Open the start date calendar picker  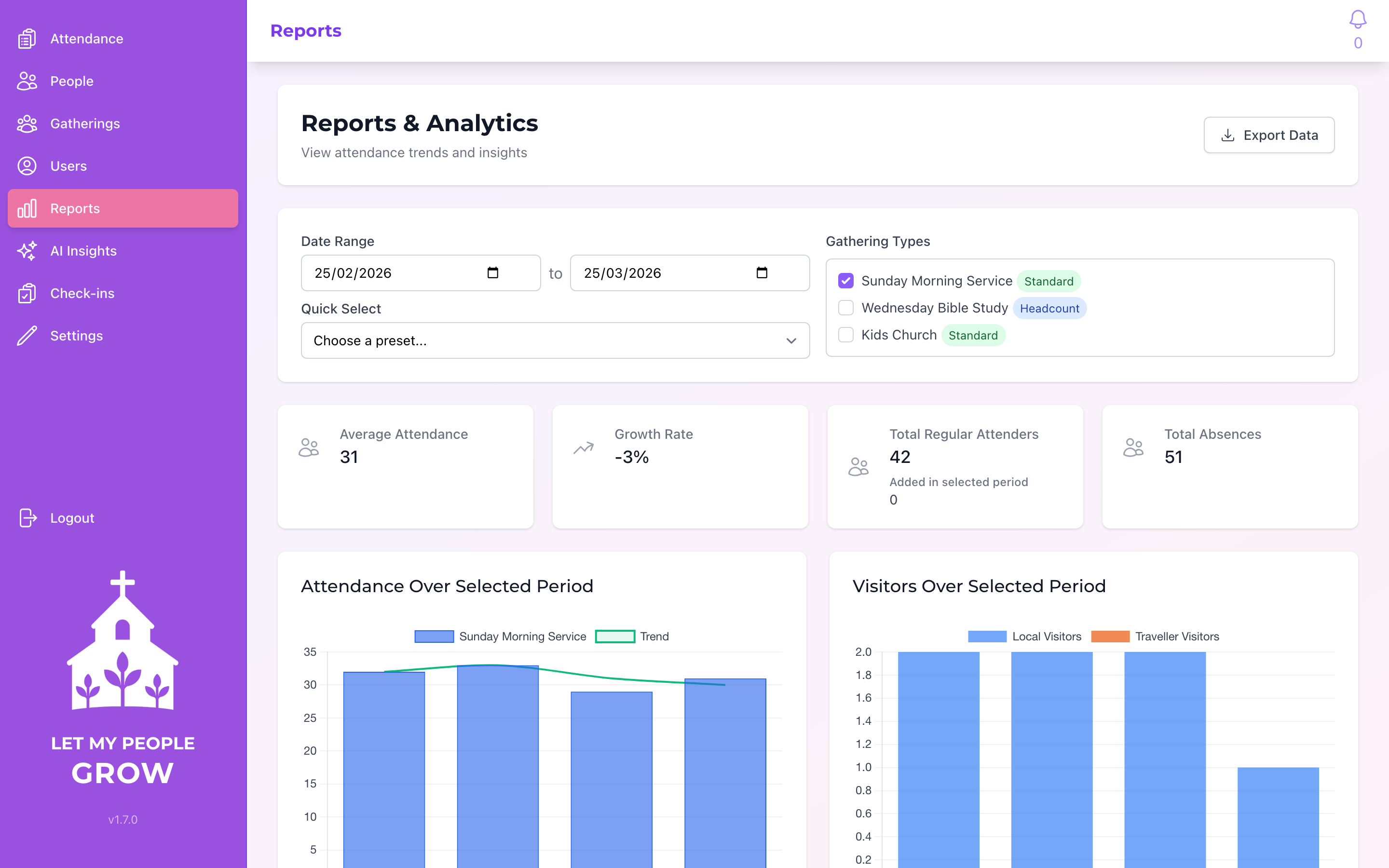point(493,273)
